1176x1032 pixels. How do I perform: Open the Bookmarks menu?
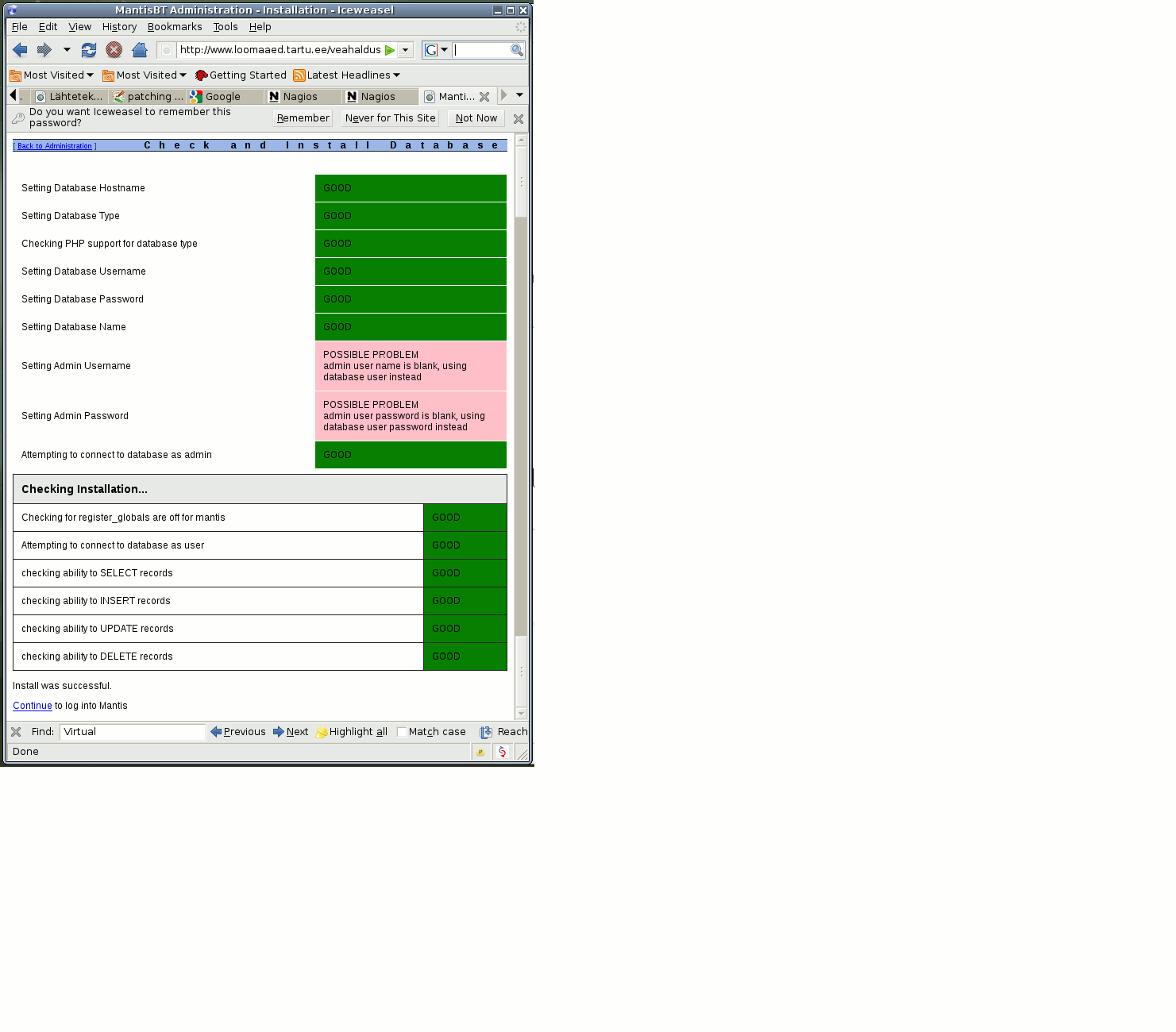coord(175,27)
